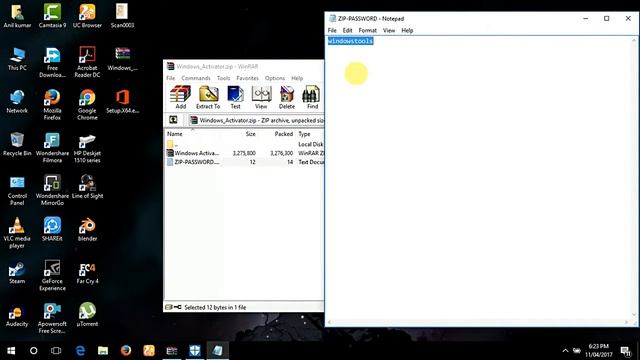The image size is (640, 360).
Task: Click the View icon in WinRAR toolbar
Action: (x=261, y=97)
